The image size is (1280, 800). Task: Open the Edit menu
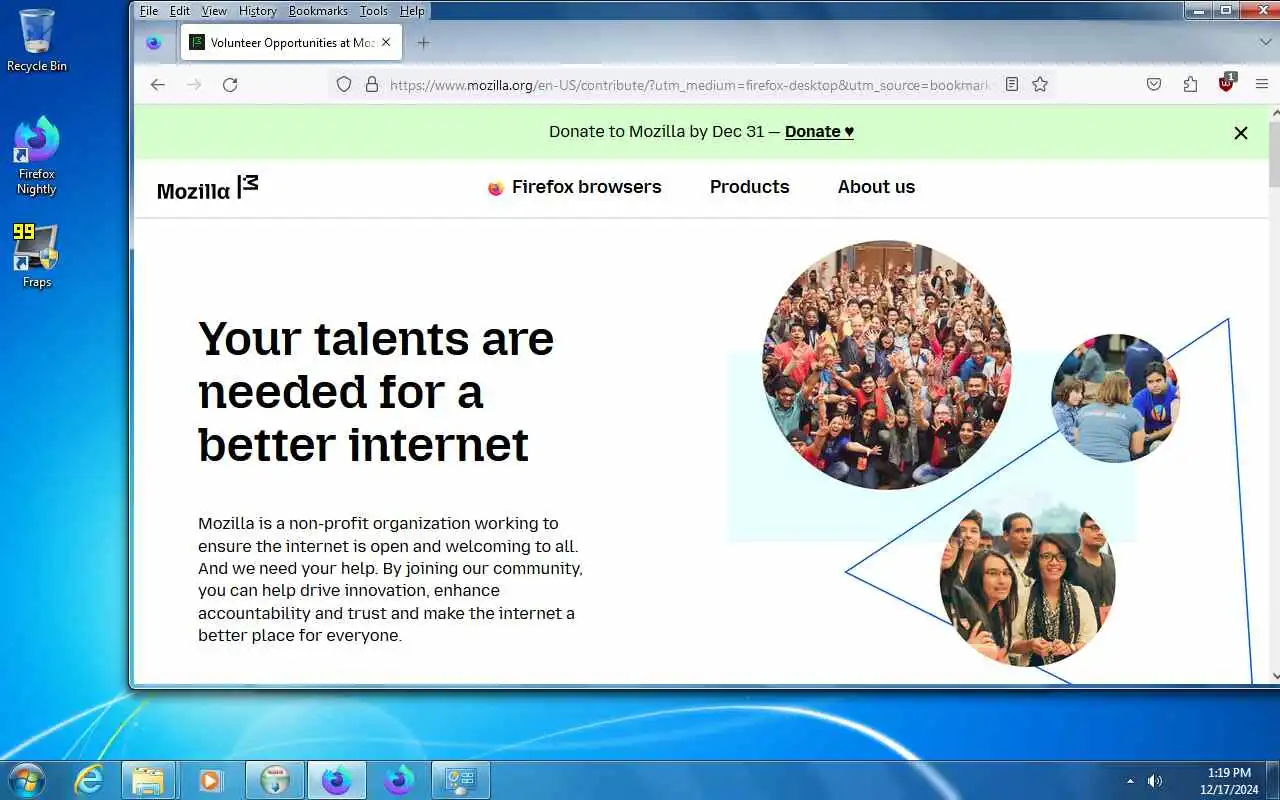point(180,11)
